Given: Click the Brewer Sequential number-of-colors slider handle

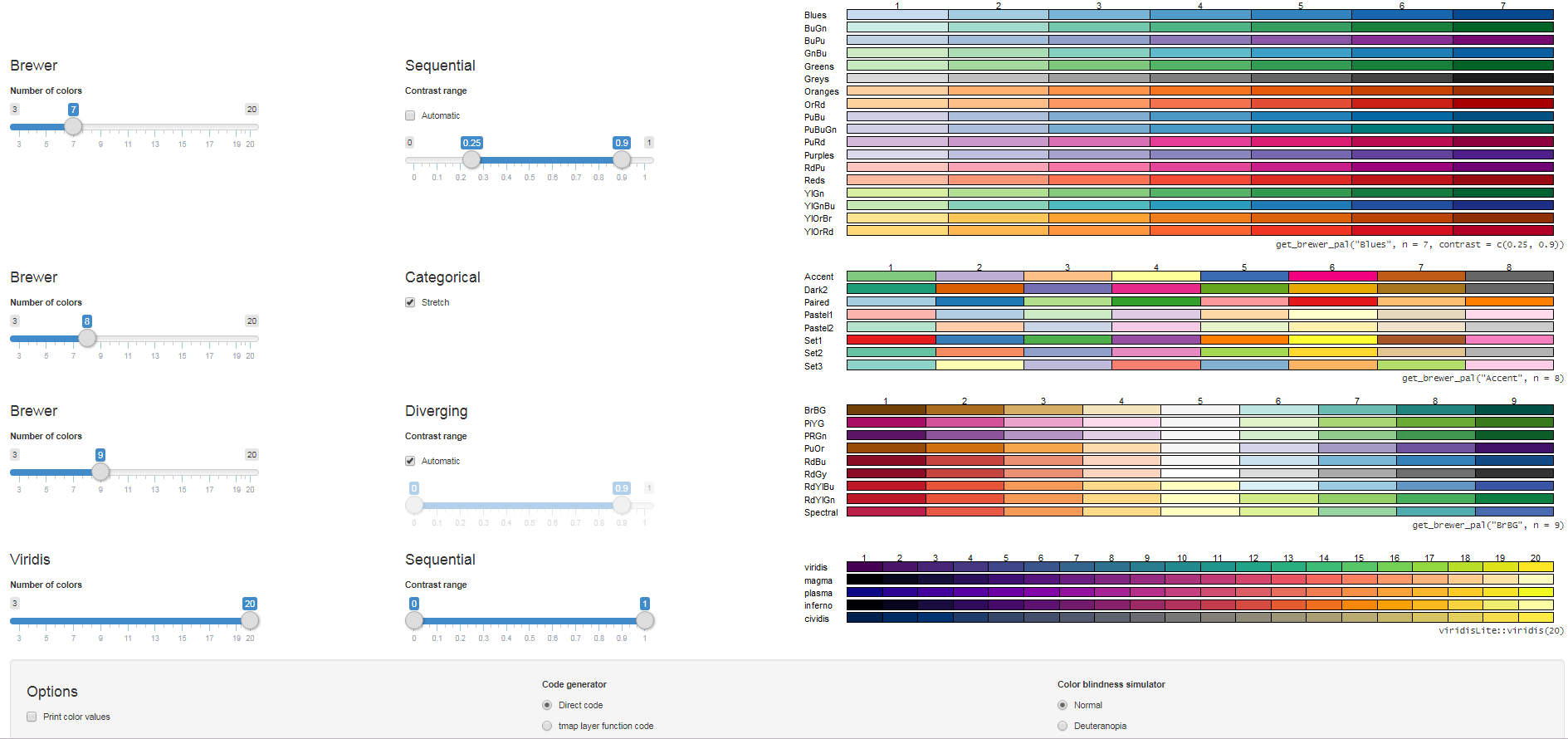Looking at the screenshot, I should 73,127.
